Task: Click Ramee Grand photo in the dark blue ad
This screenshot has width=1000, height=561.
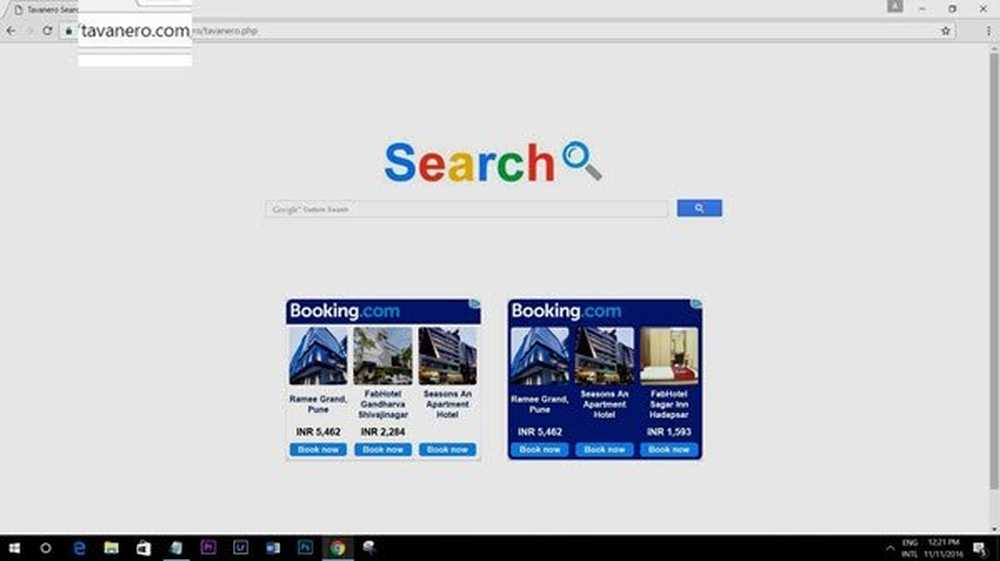Action: pos(540,356)
